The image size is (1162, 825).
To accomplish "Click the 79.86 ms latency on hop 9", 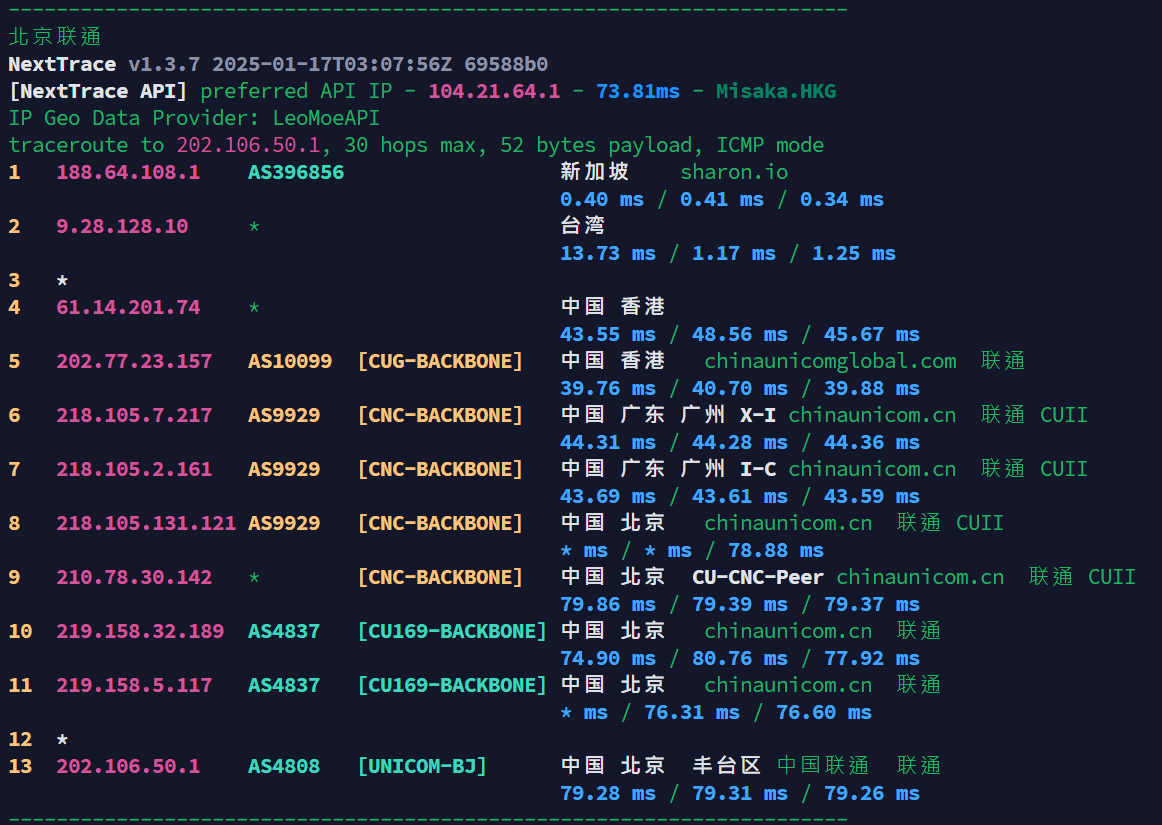I will 608,605.
